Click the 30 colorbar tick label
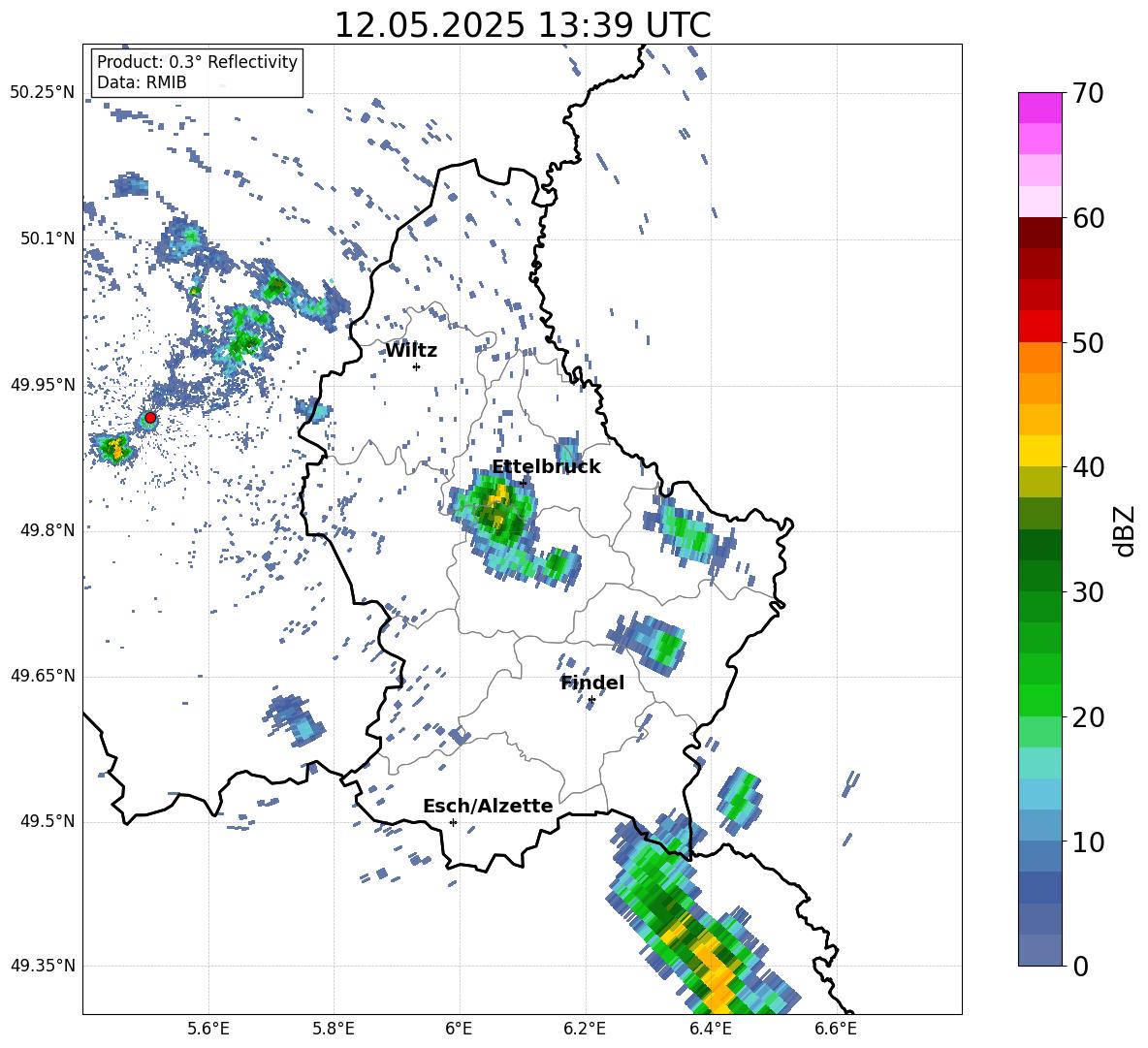Viewport: 1148px width, 1048px height. [x=1088, y=592]
